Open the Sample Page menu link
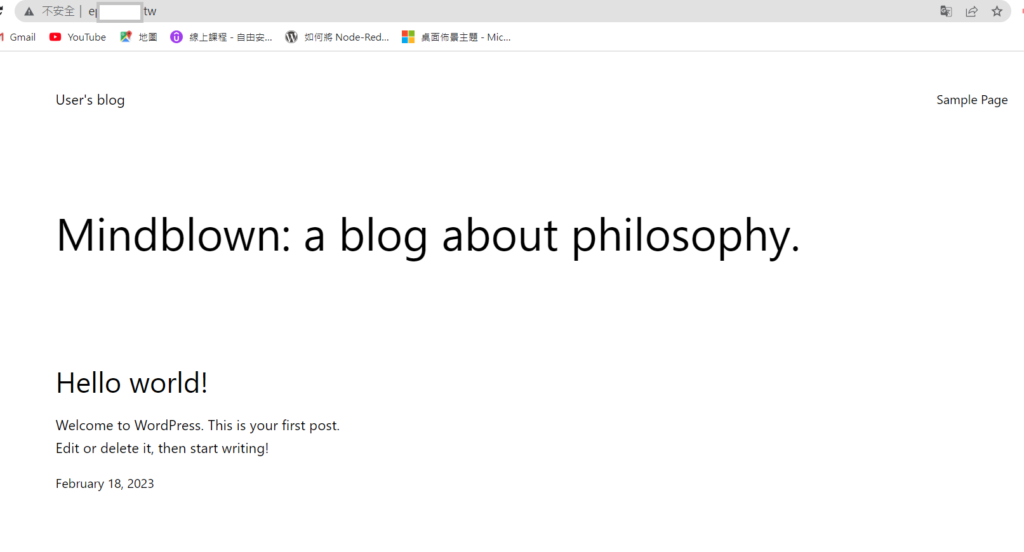 971,100
